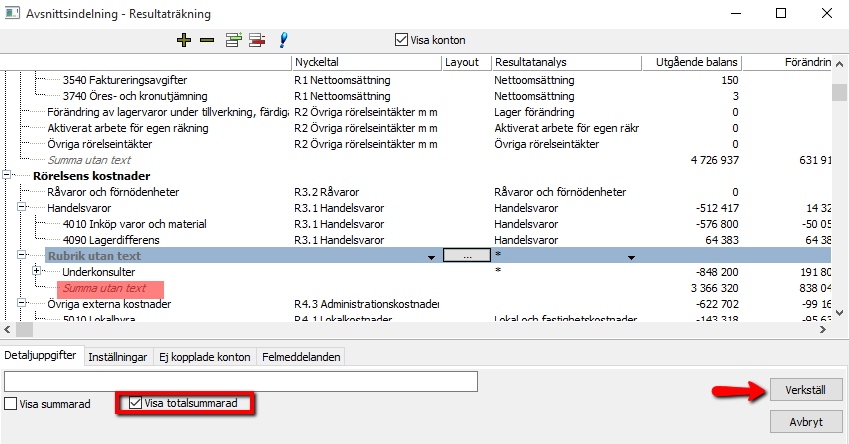The image size is (849, 444).
Task: Click R4.3 Administrationskostnader cell
Action: (x=367, y=304)
